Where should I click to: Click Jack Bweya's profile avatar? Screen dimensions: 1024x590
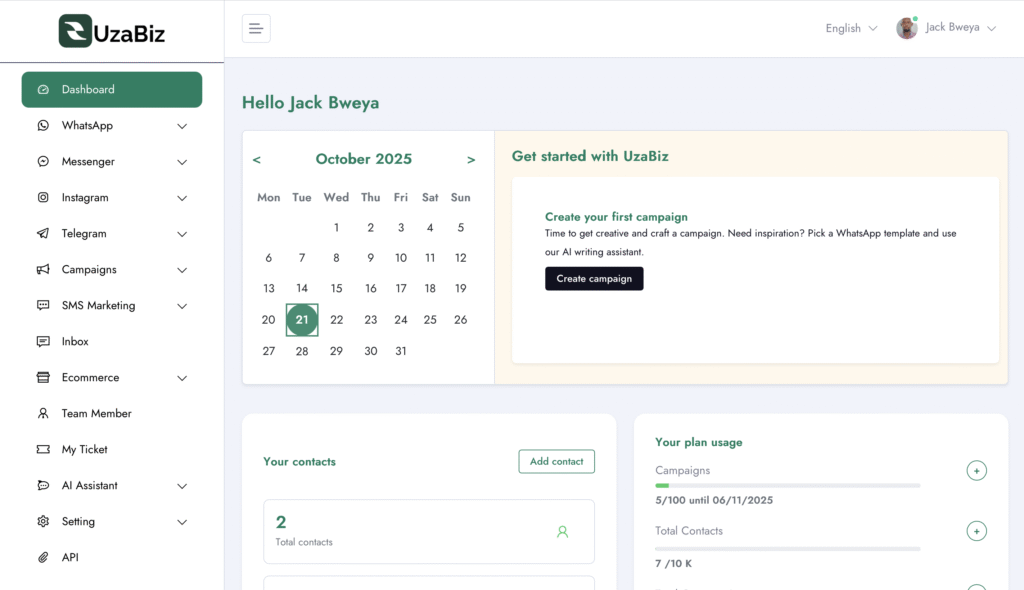907,28
